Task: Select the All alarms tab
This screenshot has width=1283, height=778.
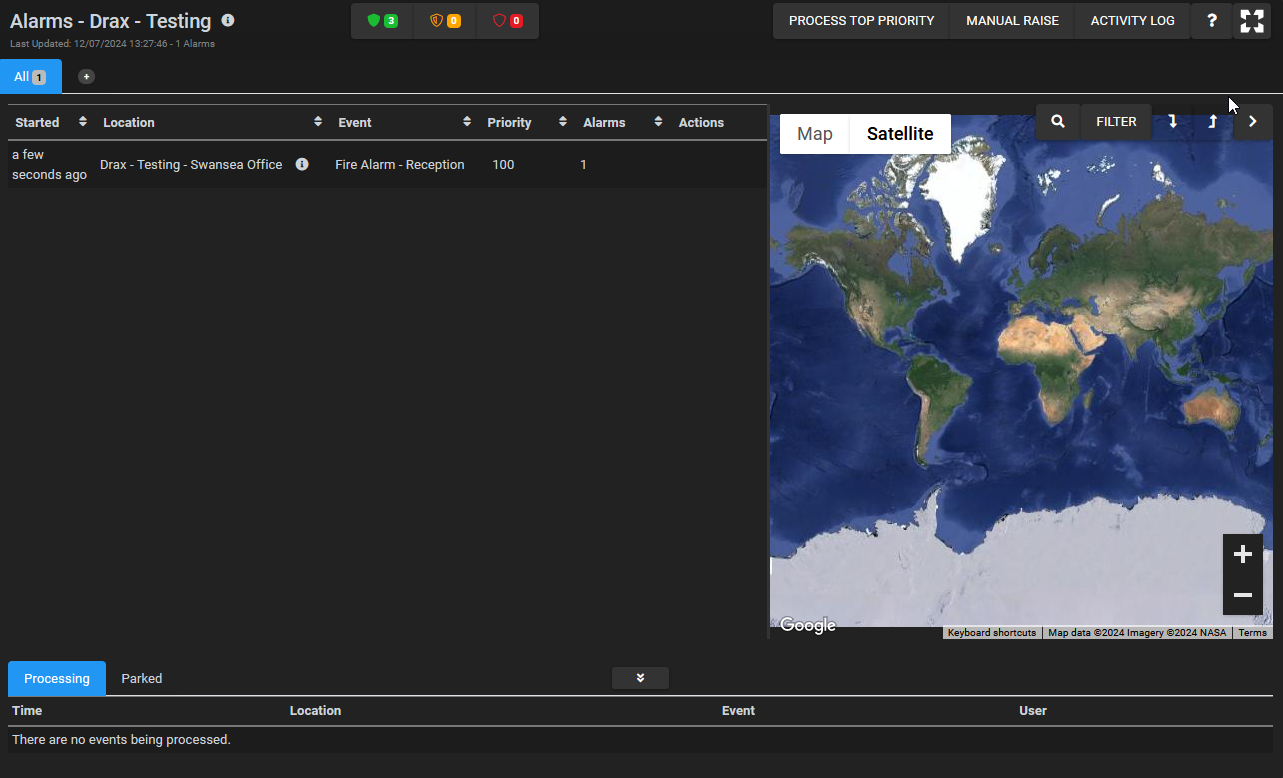Action: click(x=31, y=77)
